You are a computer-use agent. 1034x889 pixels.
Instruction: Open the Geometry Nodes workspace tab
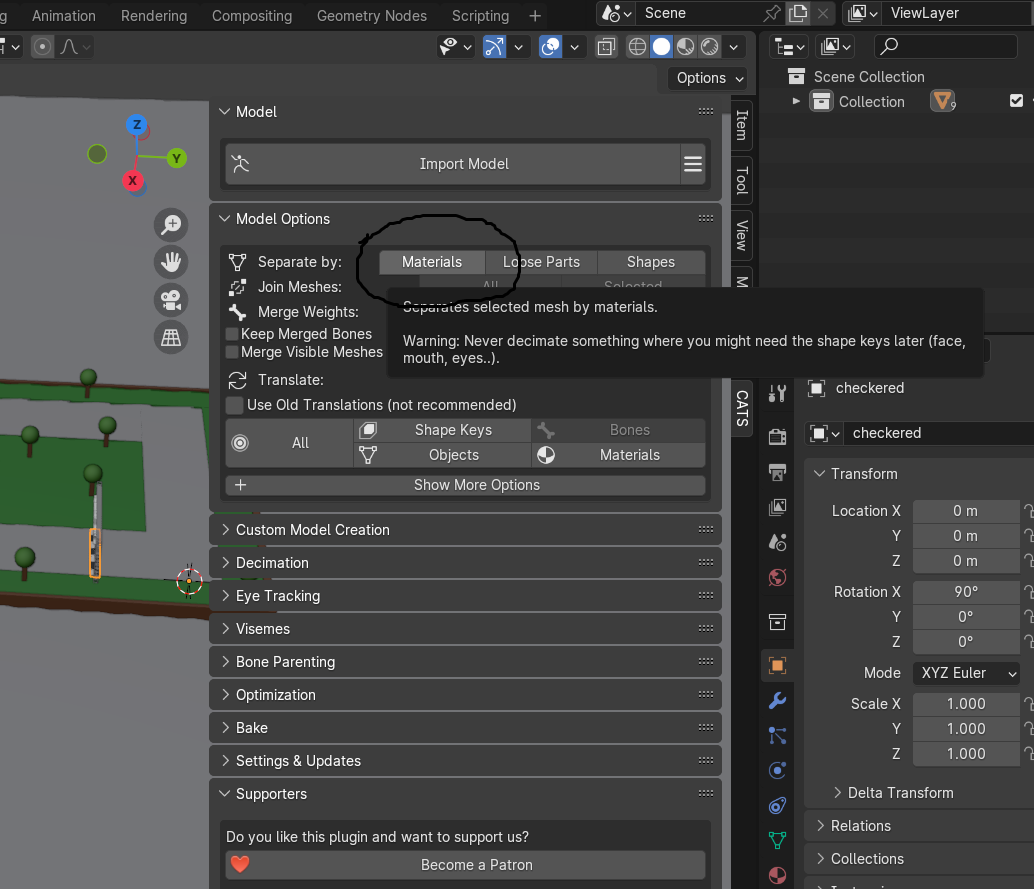(372, 16)
